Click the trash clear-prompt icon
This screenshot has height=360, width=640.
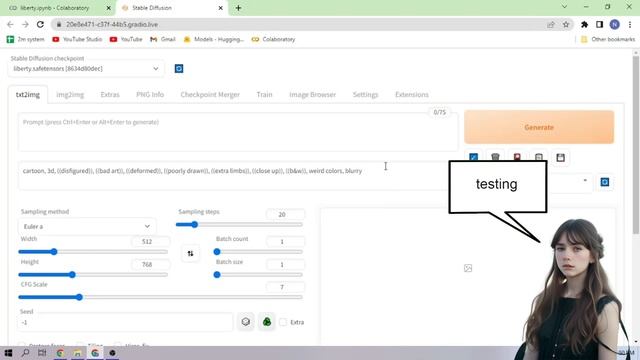pyautogui.click(x=495, y=157)
